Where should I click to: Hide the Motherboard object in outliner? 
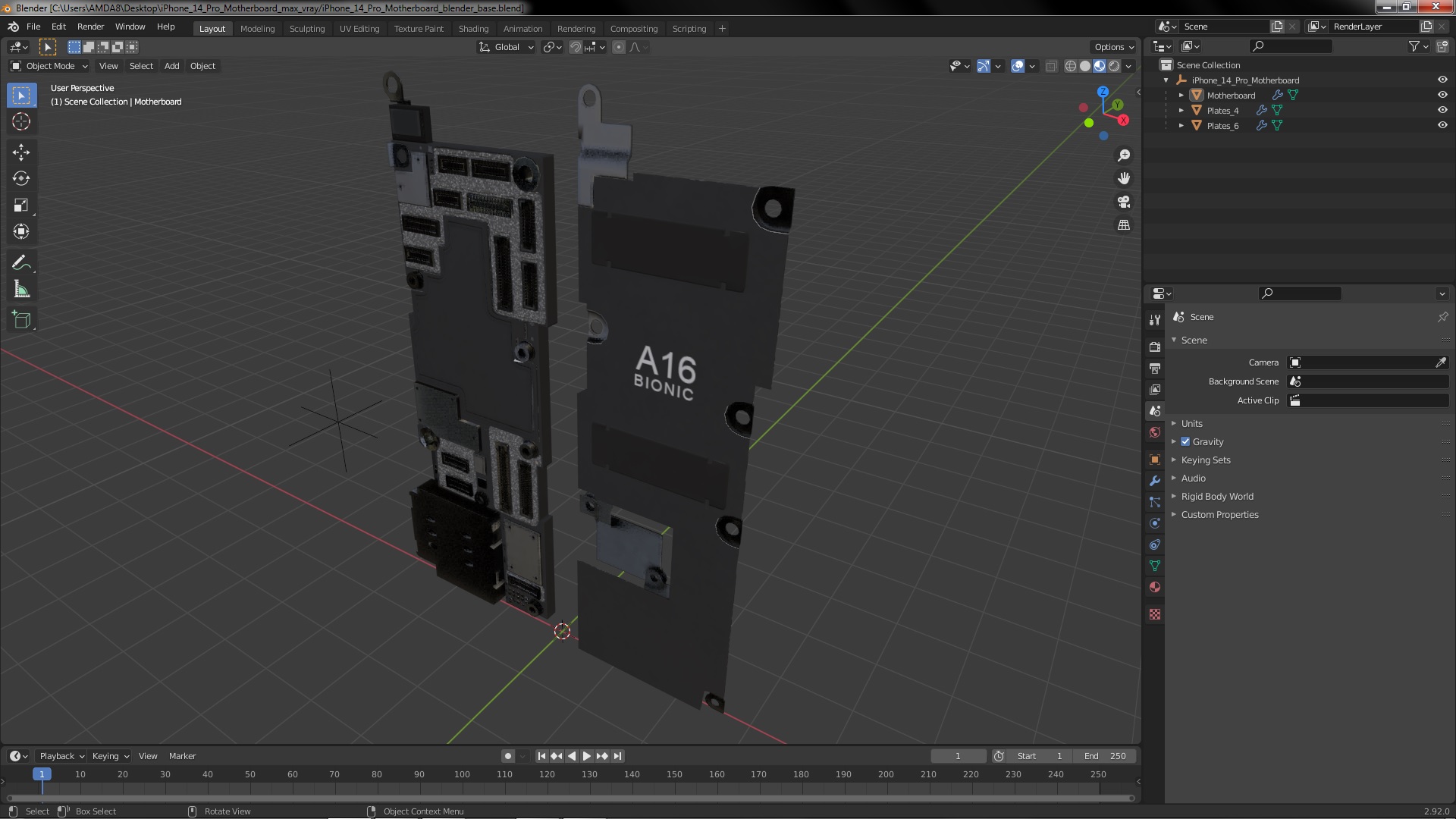1442,95
